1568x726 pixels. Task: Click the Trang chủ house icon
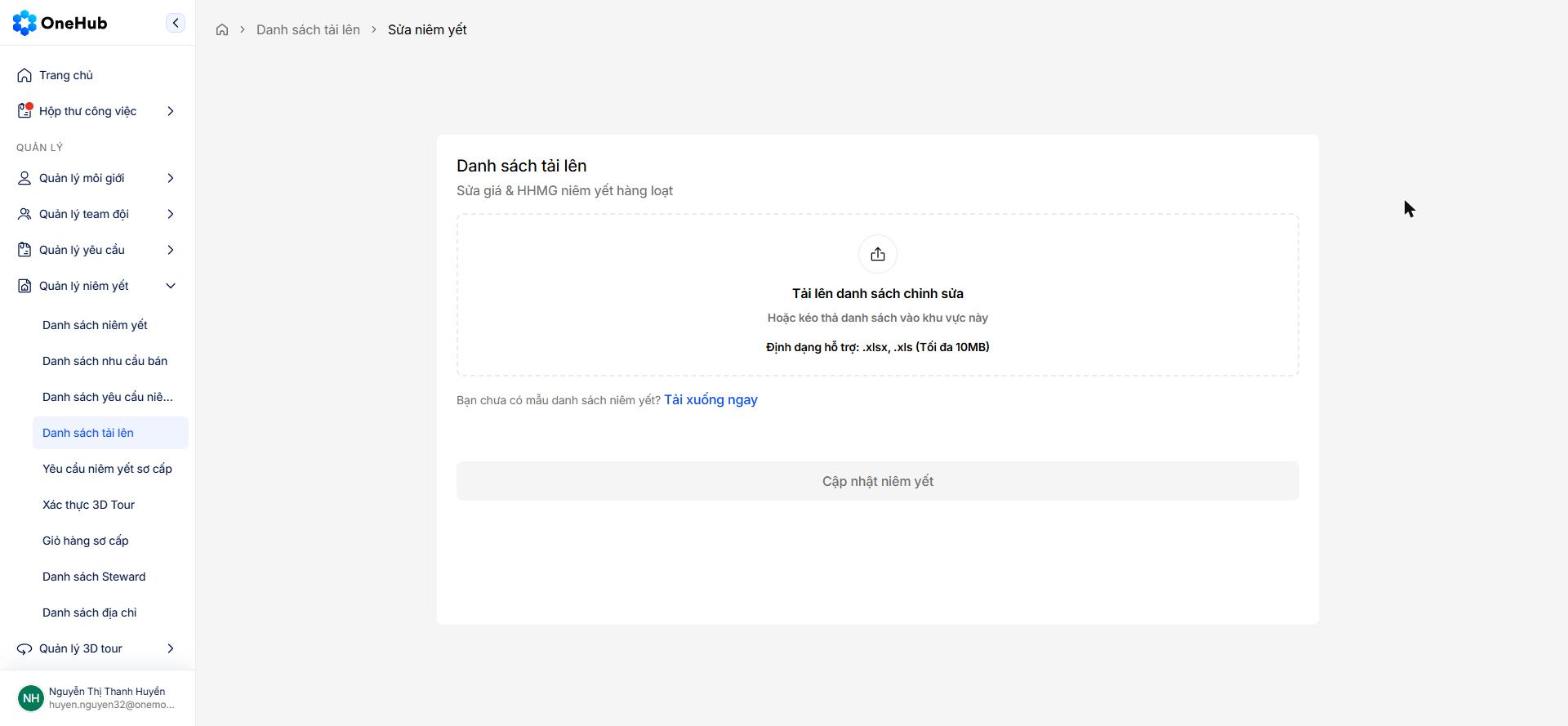coord(24,75)
